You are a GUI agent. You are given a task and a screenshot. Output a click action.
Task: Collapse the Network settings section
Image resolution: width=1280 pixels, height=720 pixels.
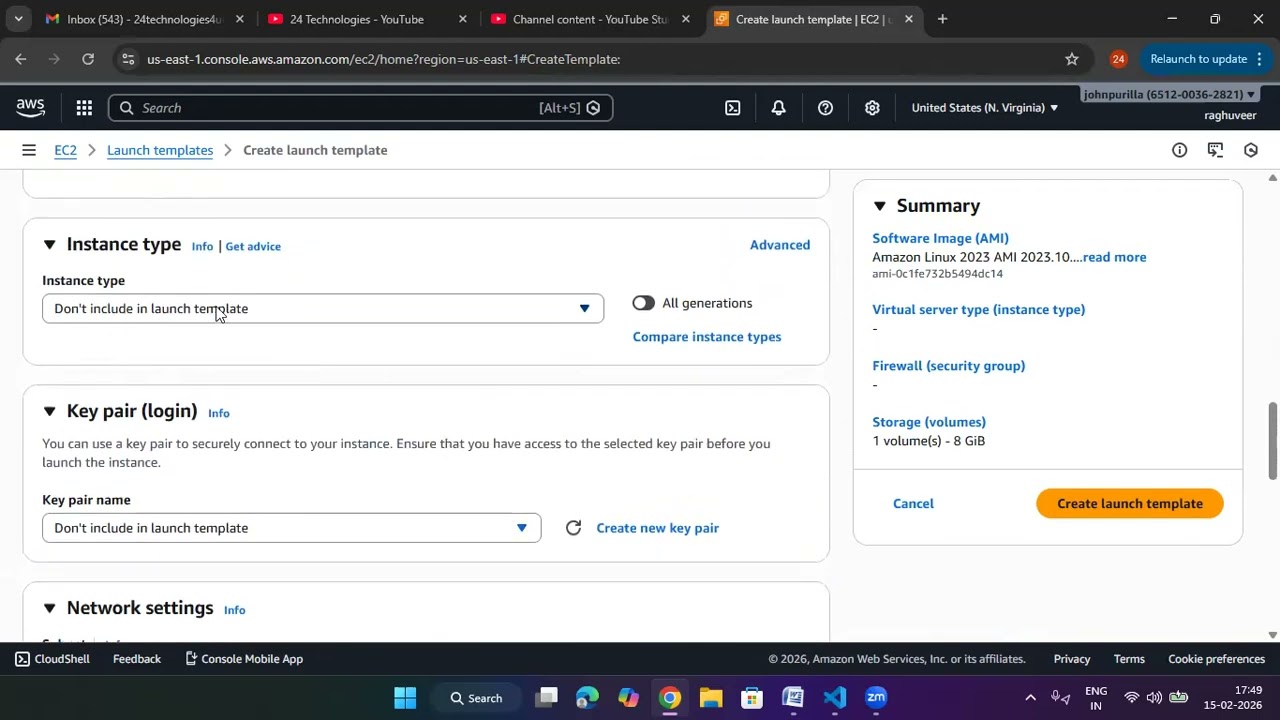click(49, 608)
